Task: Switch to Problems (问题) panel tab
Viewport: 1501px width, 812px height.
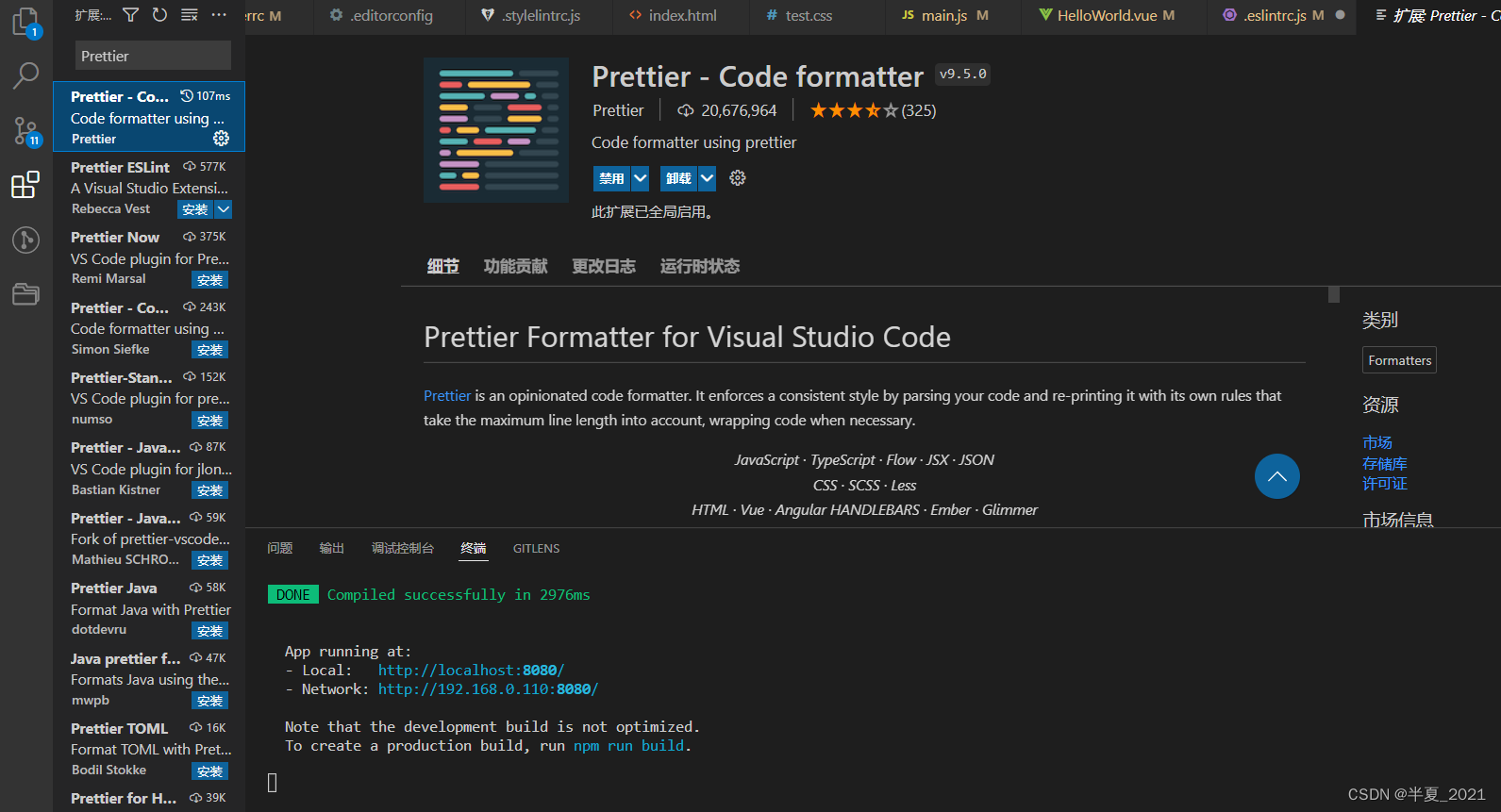Action: (x=280, y=548)
